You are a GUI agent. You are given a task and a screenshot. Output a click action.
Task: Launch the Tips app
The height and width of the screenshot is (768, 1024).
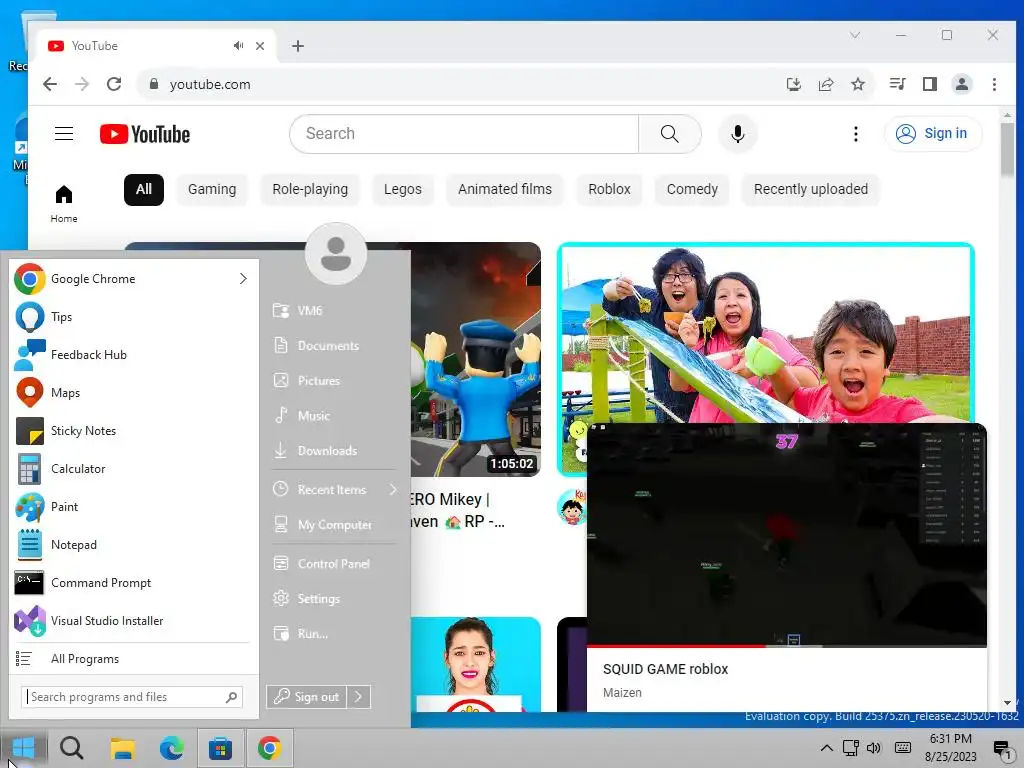[x=132, y=317]
